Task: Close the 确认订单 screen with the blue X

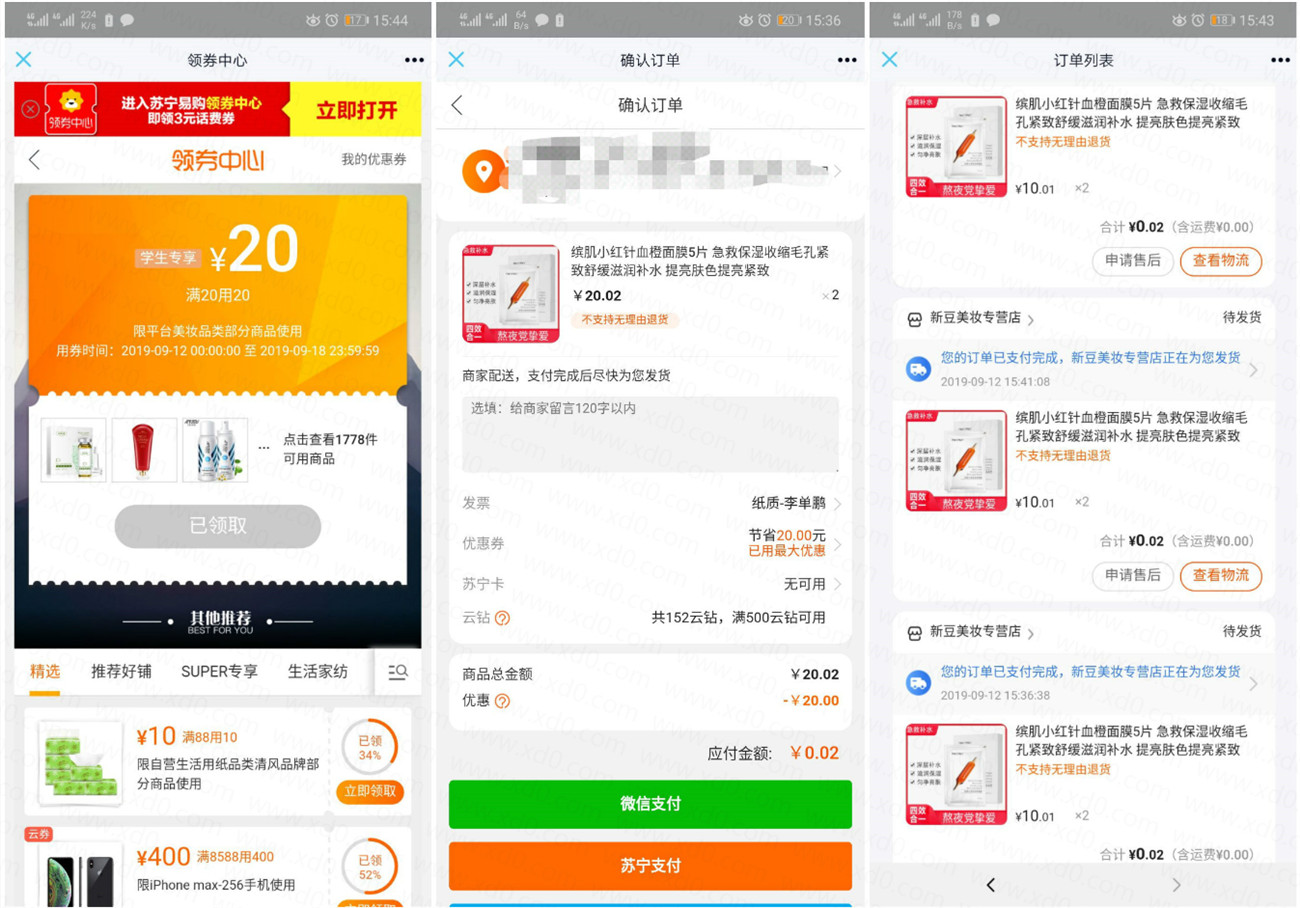Action: (x=456, y=59)
